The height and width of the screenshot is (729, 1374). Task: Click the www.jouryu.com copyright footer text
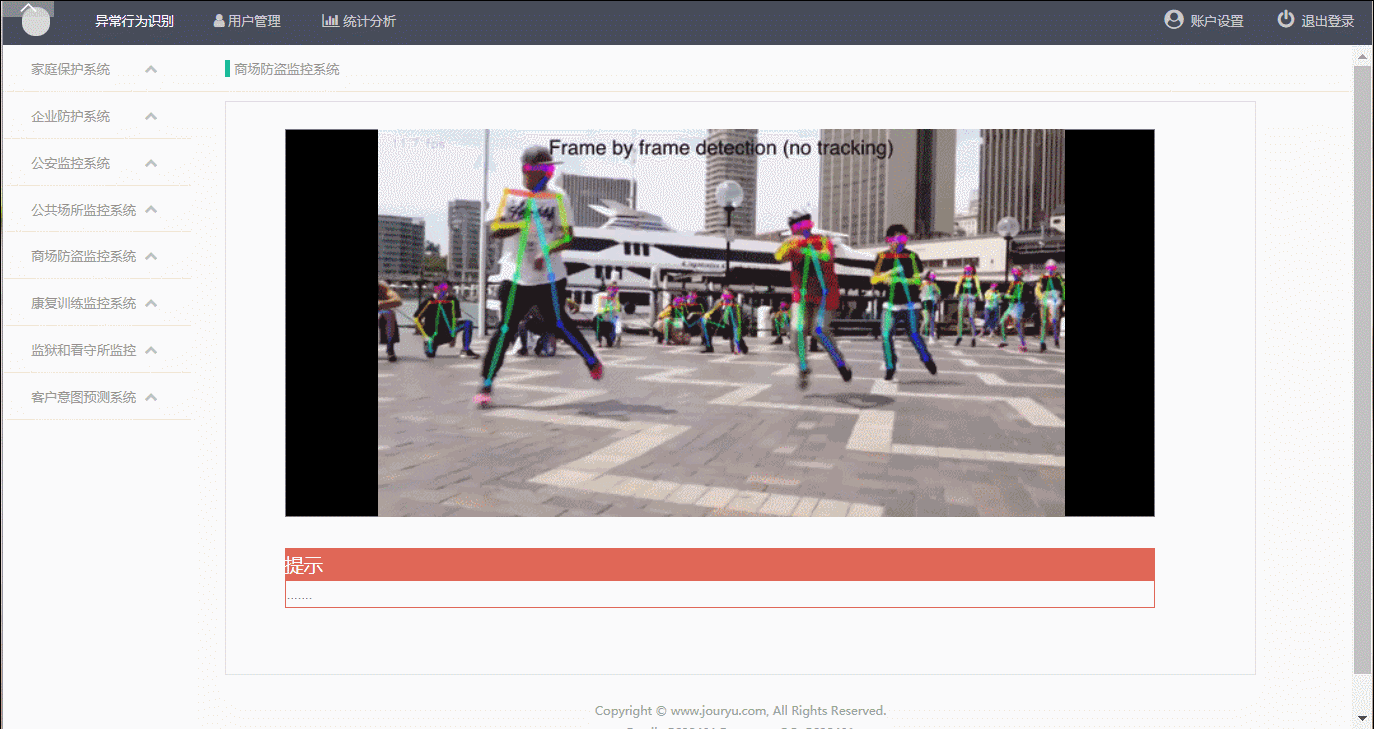[741, 711]
